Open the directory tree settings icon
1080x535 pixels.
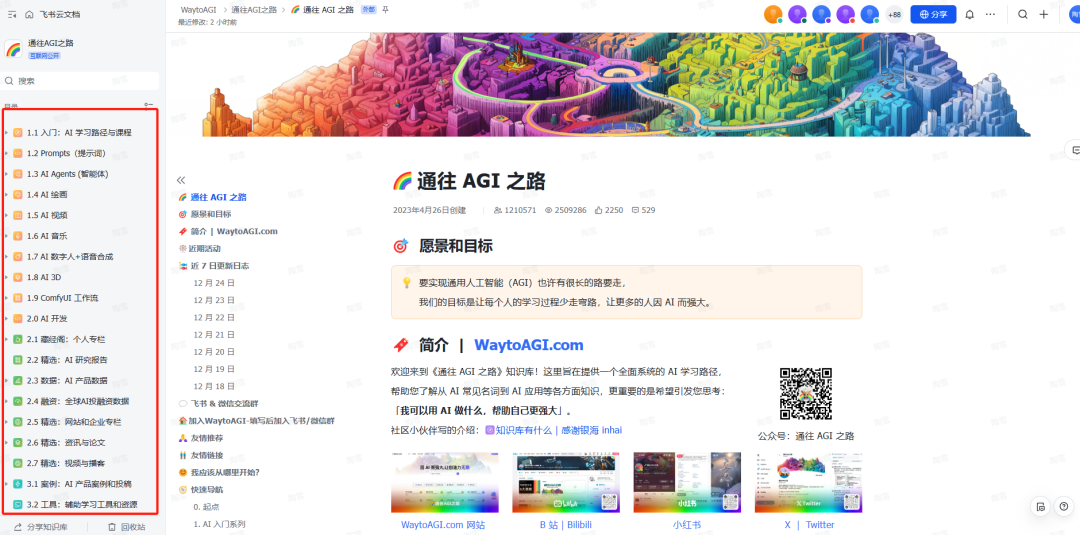148,105
